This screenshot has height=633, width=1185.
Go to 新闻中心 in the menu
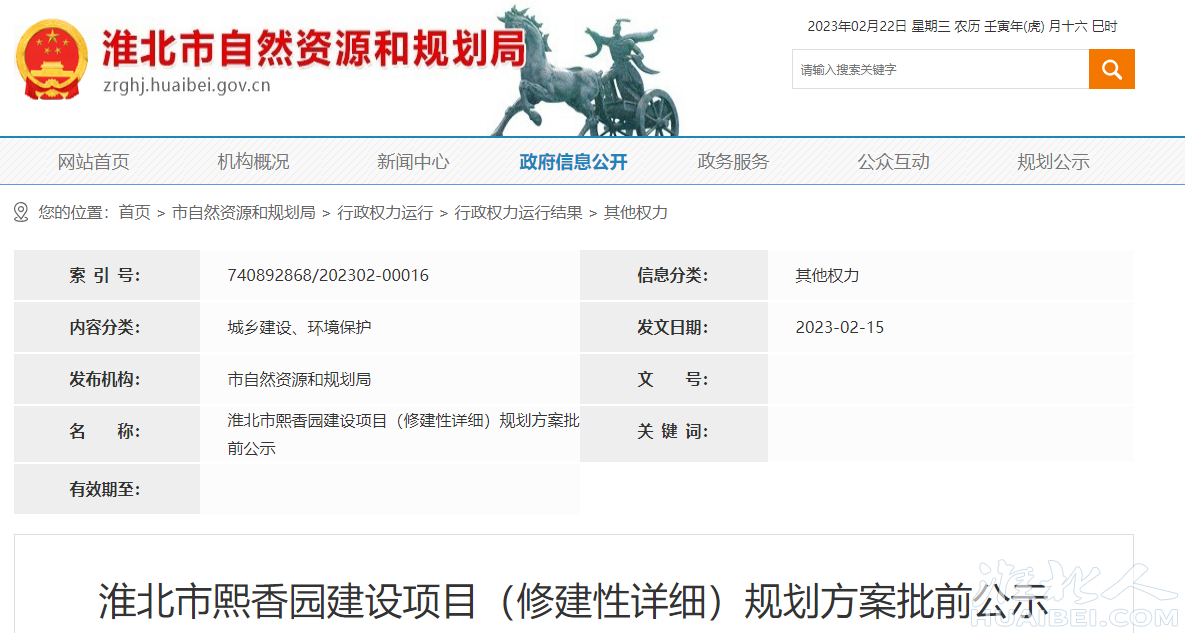(x=413, y=162)
